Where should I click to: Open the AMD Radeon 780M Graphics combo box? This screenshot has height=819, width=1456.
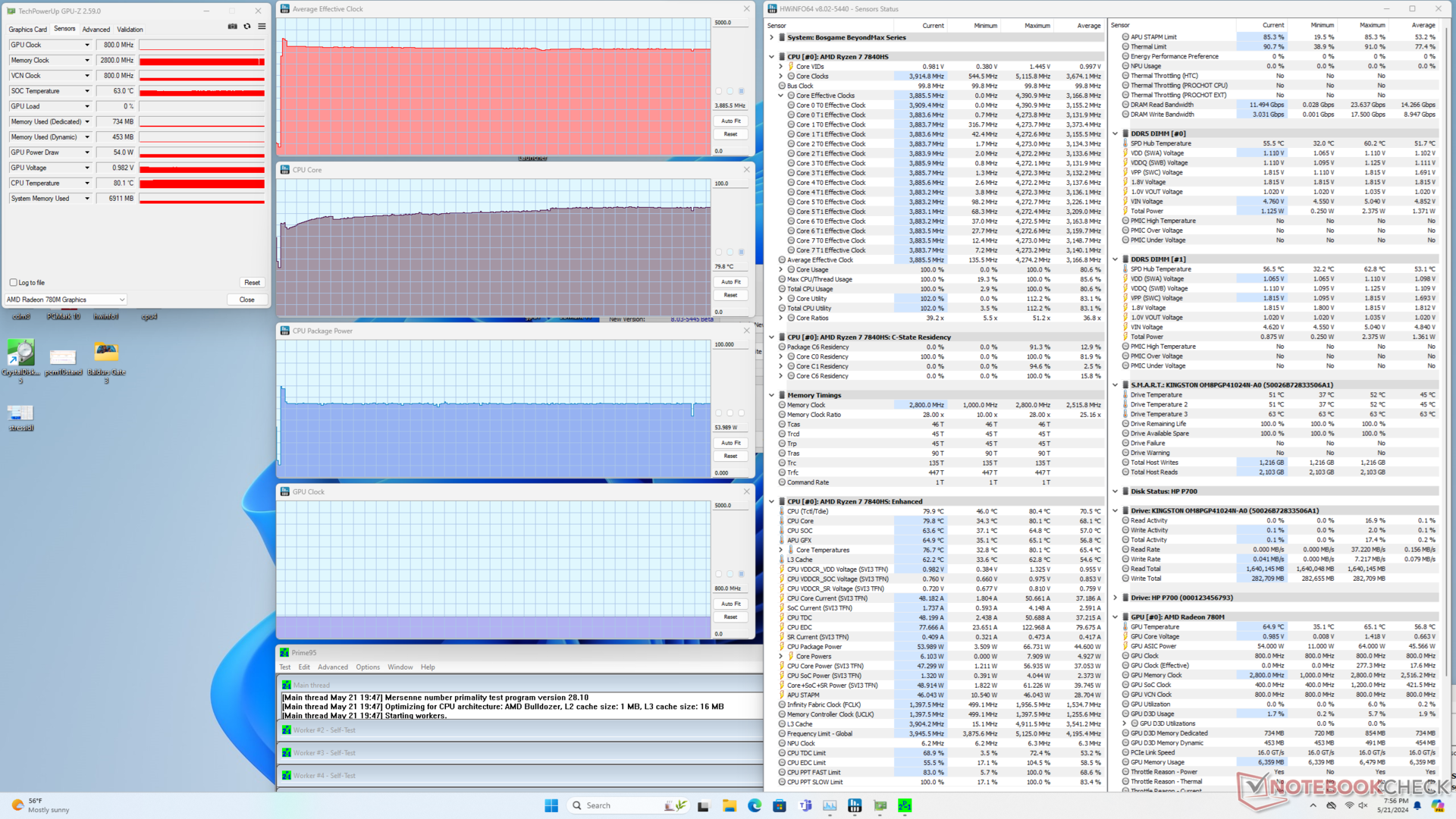click(65, 300)
